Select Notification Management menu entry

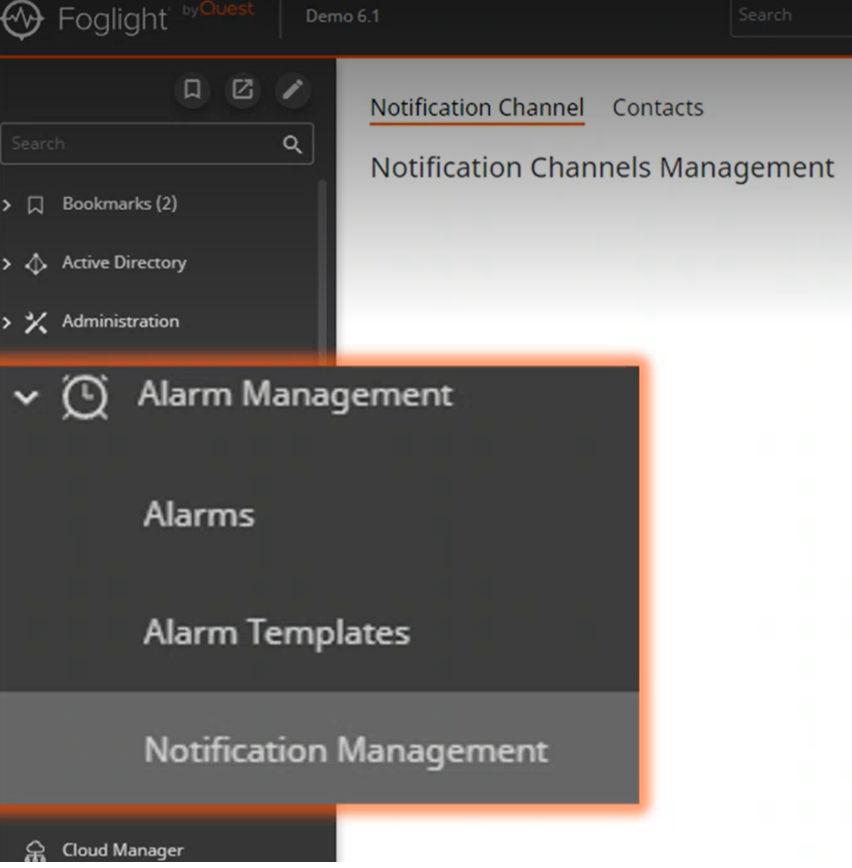(x=319, y=748)
